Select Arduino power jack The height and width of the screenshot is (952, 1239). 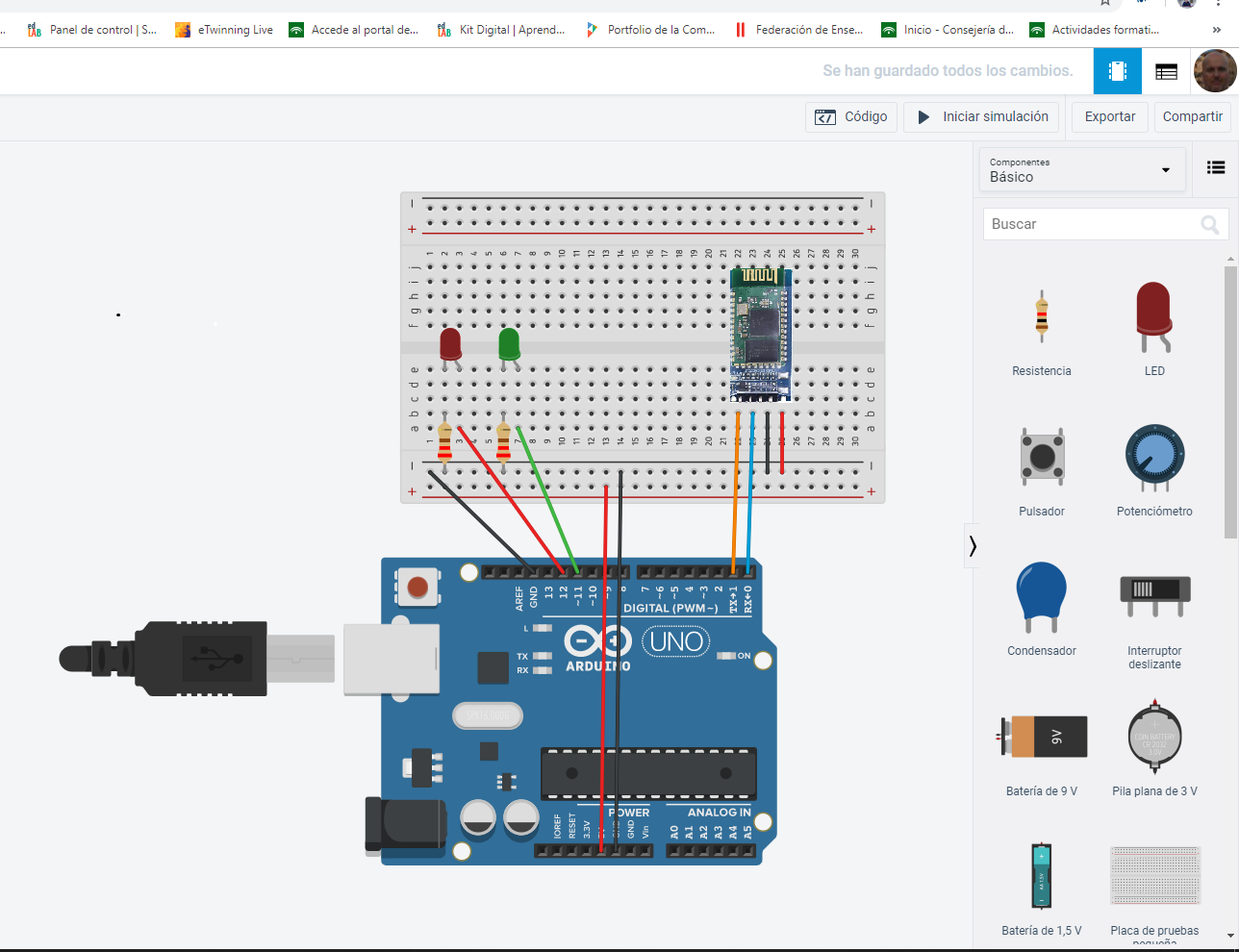(x=406, y=827)
